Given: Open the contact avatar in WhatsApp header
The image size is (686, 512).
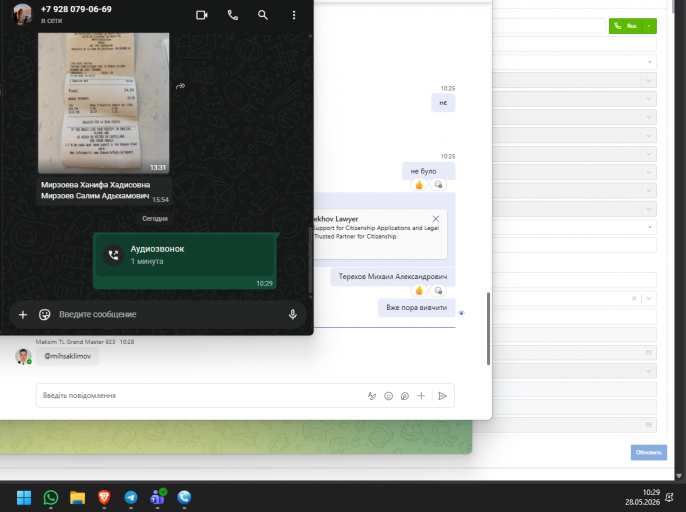Looking at the screenshot, I should pos(22,14).
